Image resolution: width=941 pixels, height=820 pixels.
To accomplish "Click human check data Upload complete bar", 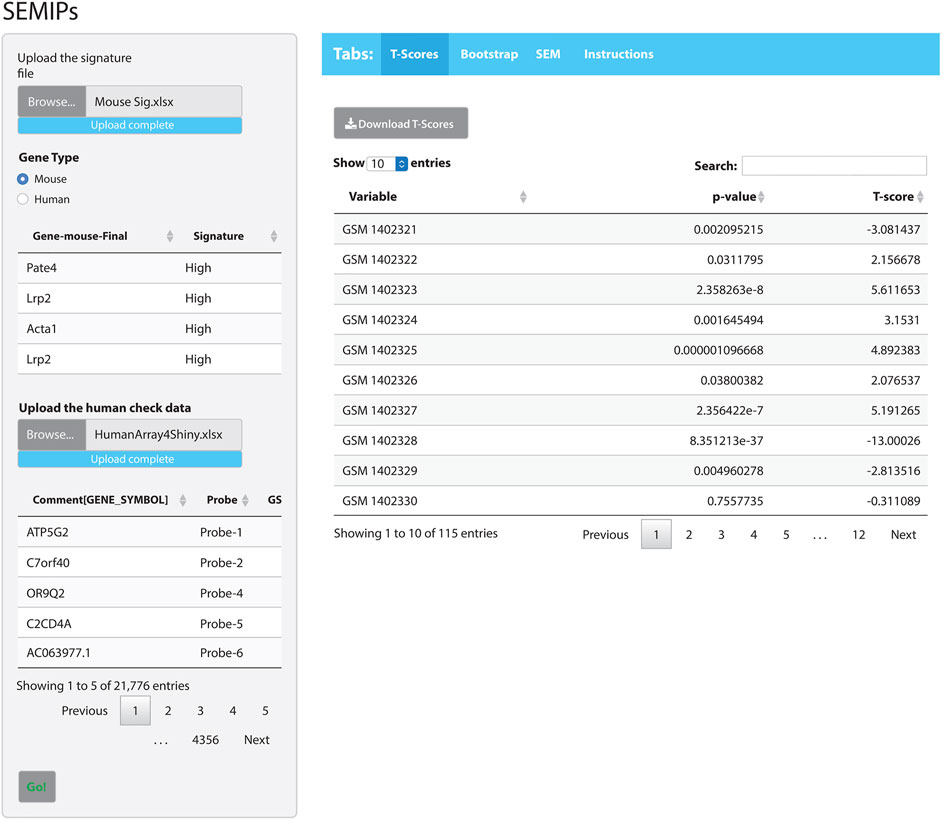I will [130, 459].
